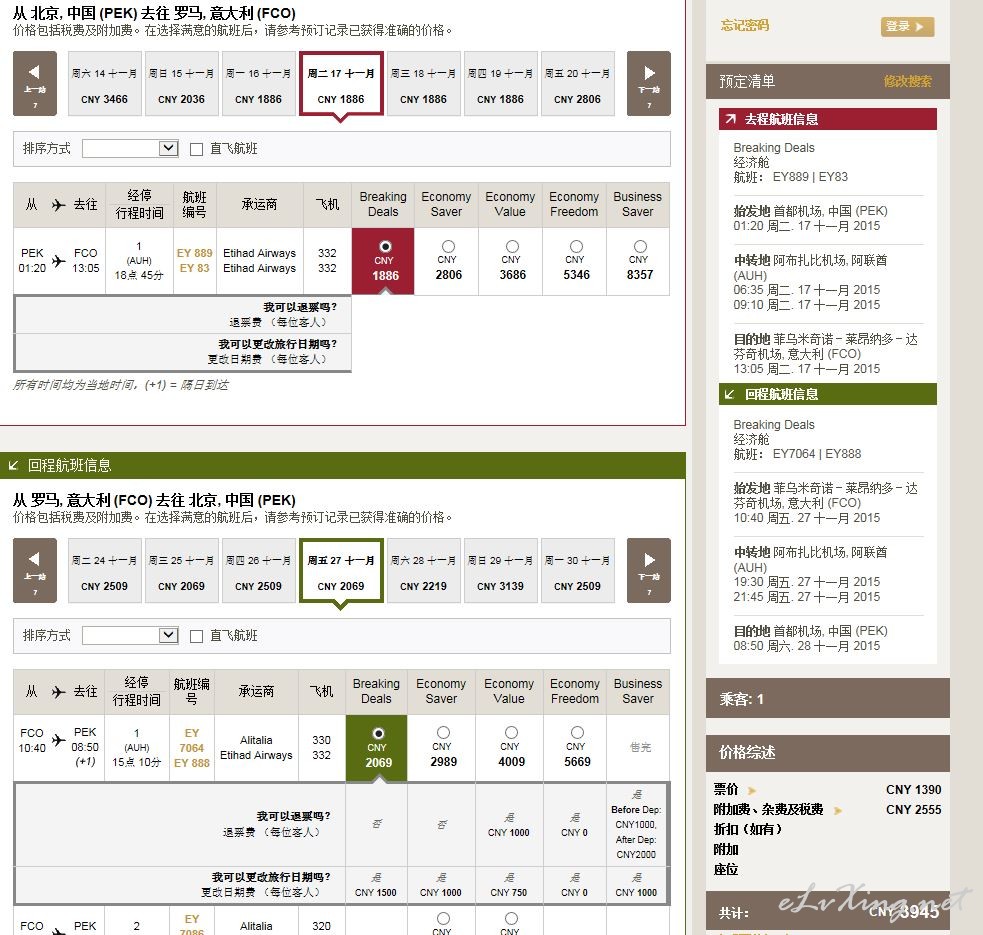Select return date 周三 25 十一月 CNY 2069
Screen dimensions: 983x935
pyautogui.click(x=182, y=571)
